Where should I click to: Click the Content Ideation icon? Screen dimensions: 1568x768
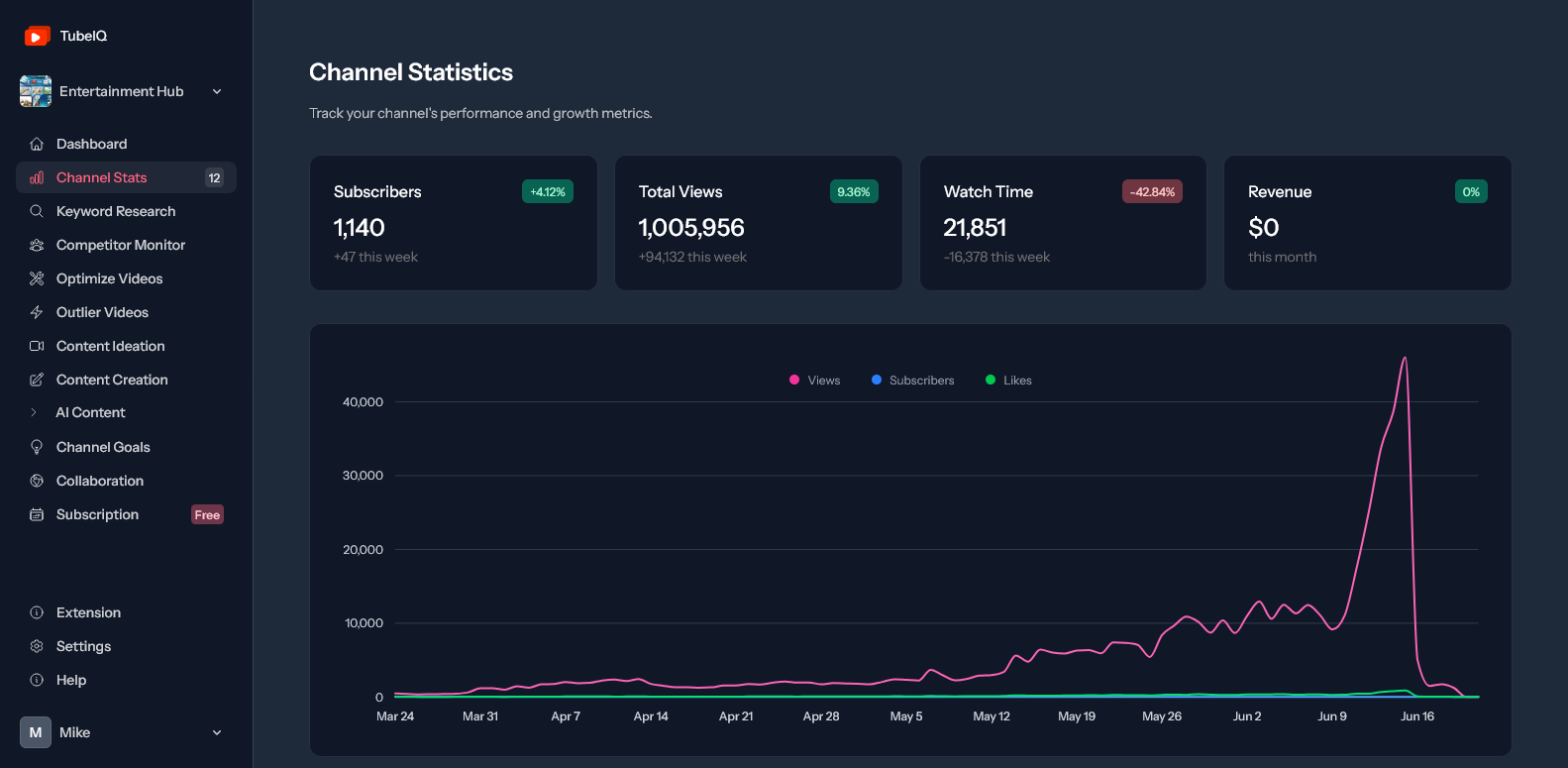[37, 346]
